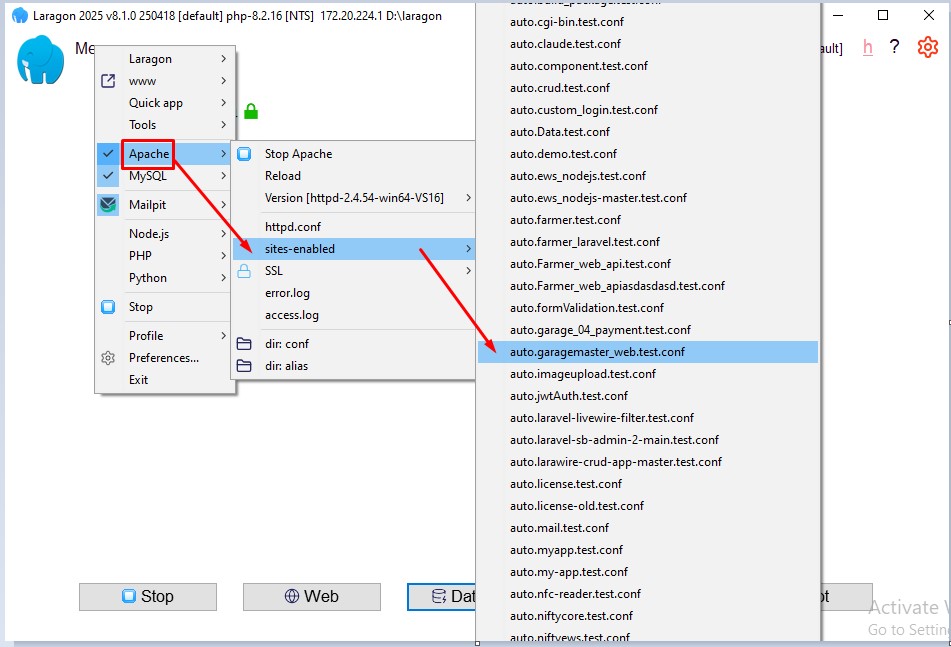Open auto.Farmer_web_apiasdasdasd.test.conf
Screen dimensions: 951x647
pyautogui.click(x=648, y=286)
